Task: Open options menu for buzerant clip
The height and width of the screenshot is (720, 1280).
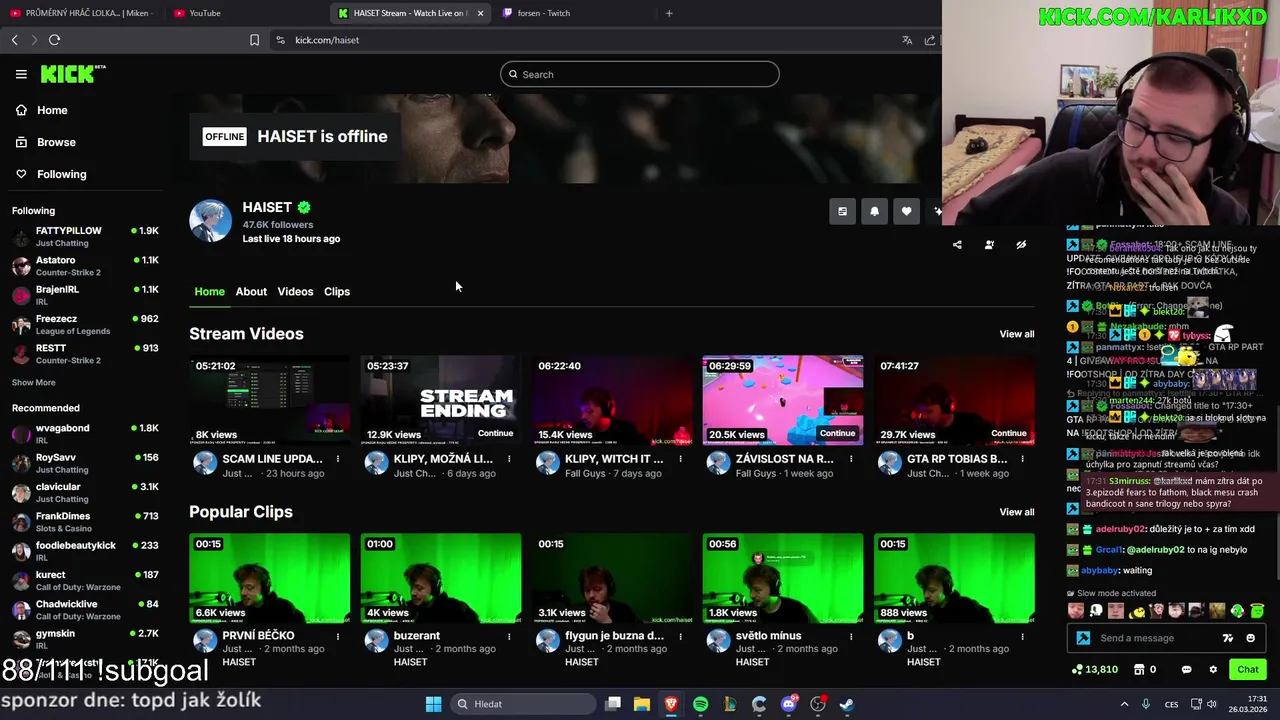Action: point(509,636)
